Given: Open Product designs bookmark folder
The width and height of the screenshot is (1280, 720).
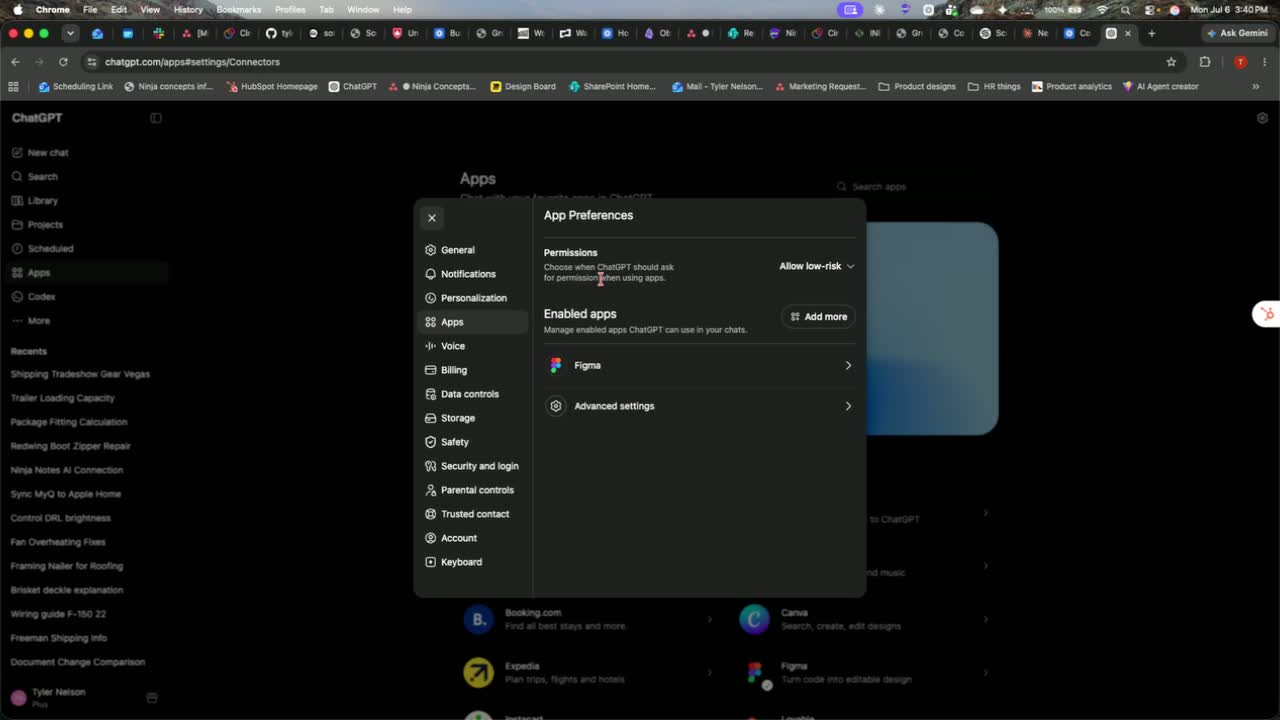Looking at the screenshot, I should (917, 87).
